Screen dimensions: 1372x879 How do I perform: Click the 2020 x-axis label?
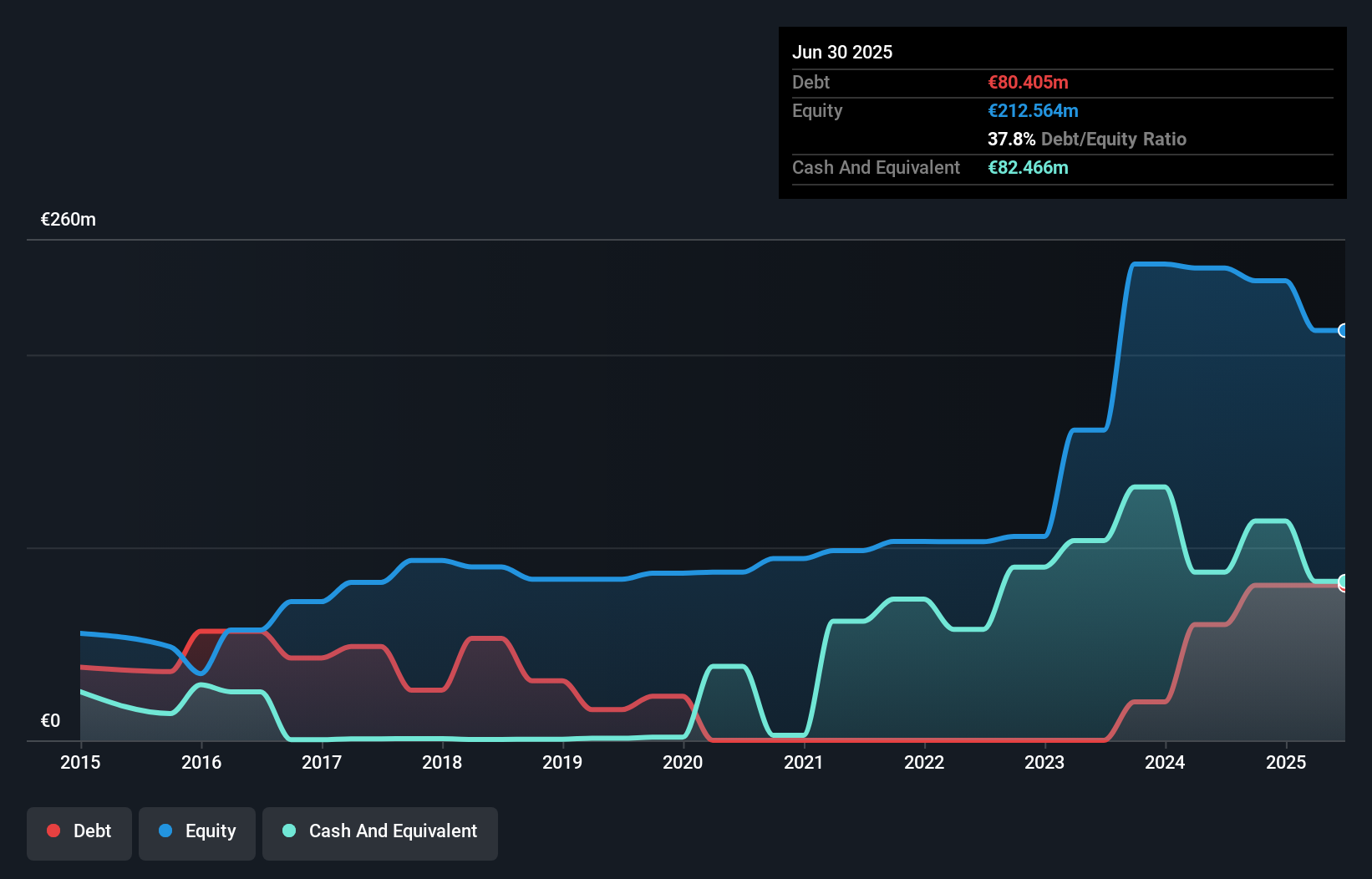pos(683,762)
